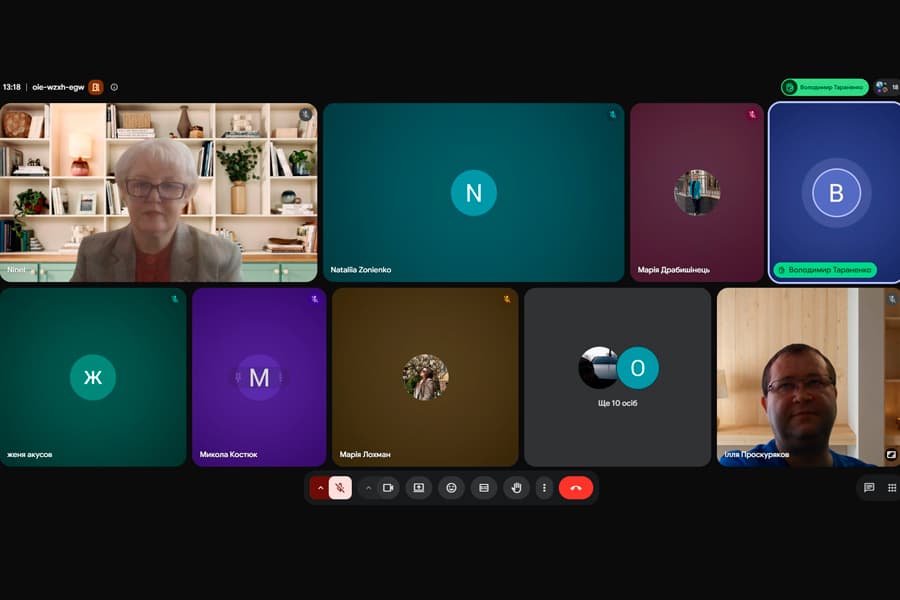The width and height of the screenshot is (900, 600).
Task: Click the name label Володимир Тараненко on the blue tile
Action: [x=825, y=270]
